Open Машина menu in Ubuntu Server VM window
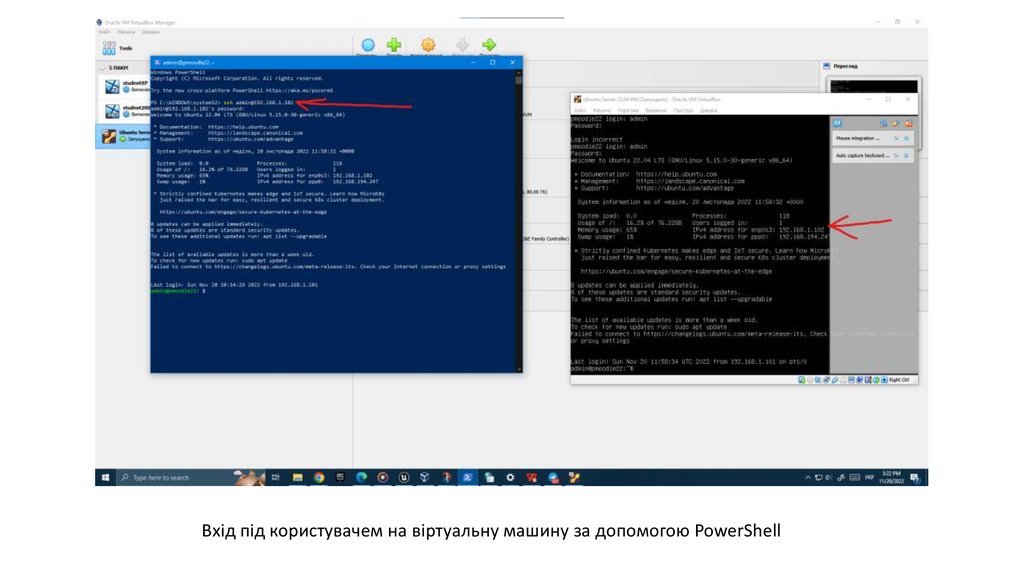Viewport: 1024px width, 574px height. point(601,110)
